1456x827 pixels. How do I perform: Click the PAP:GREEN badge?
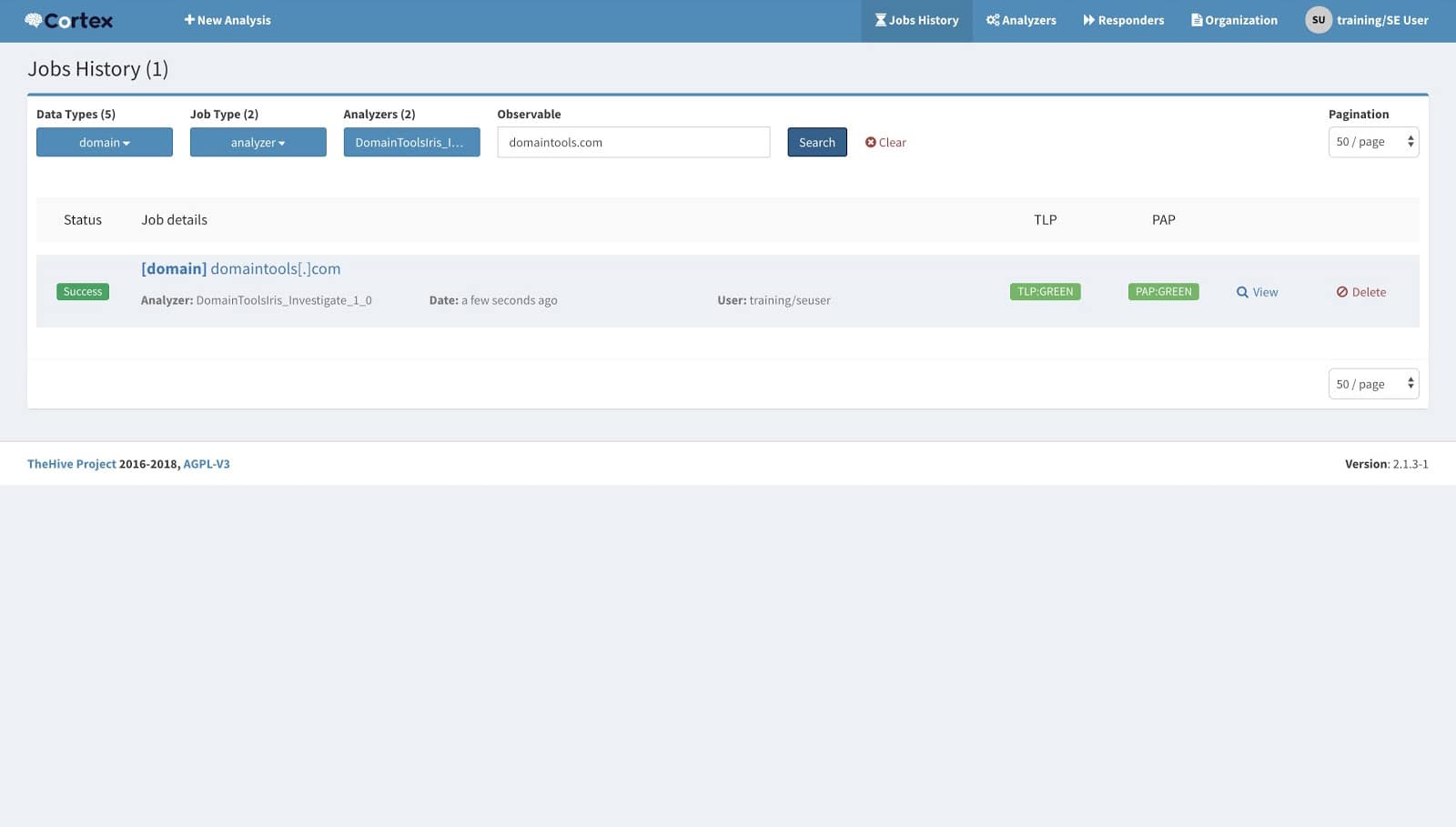coord(1163,291)
